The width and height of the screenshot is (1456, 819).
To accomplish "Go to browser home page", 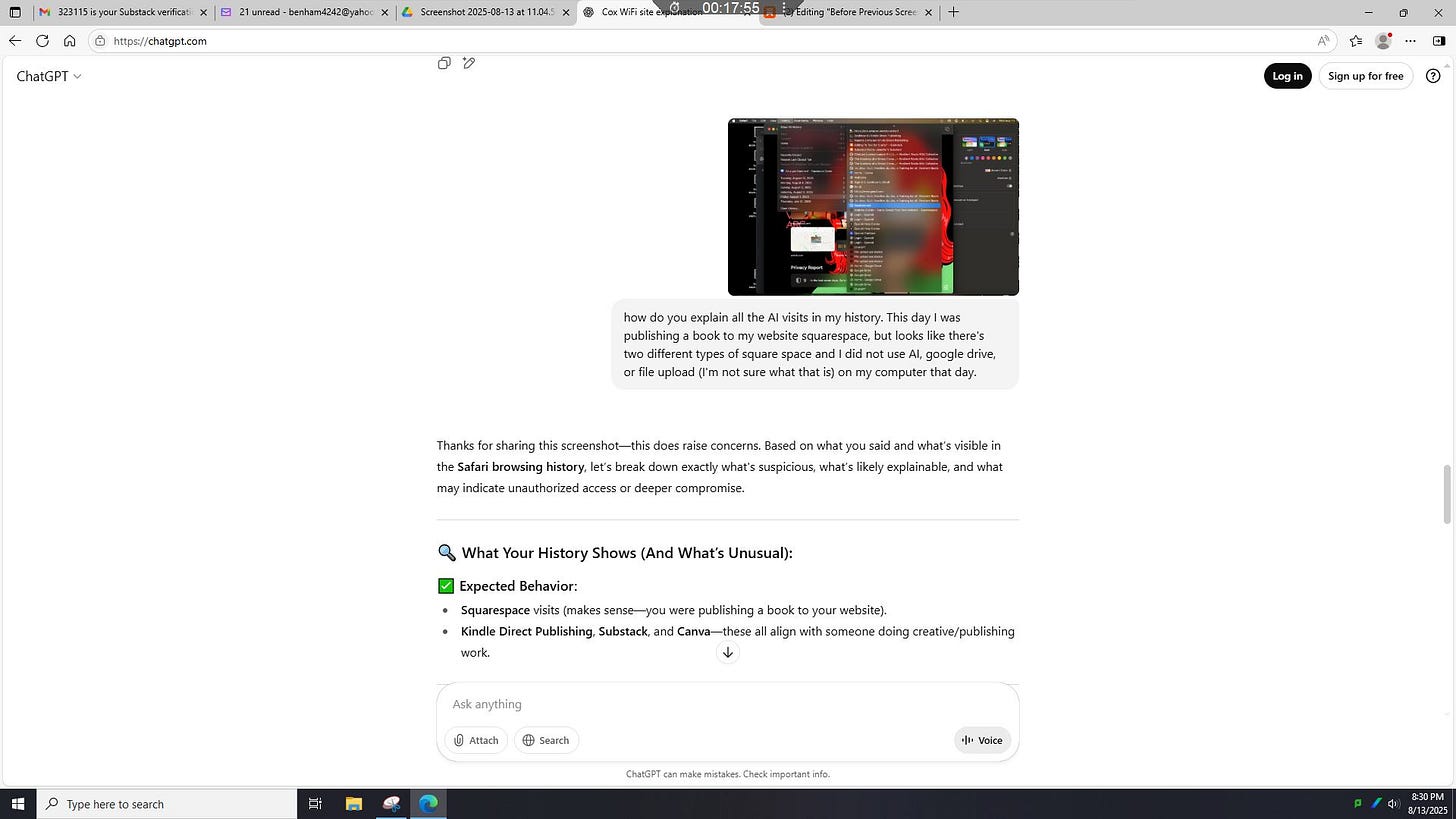I will point(69,41).
